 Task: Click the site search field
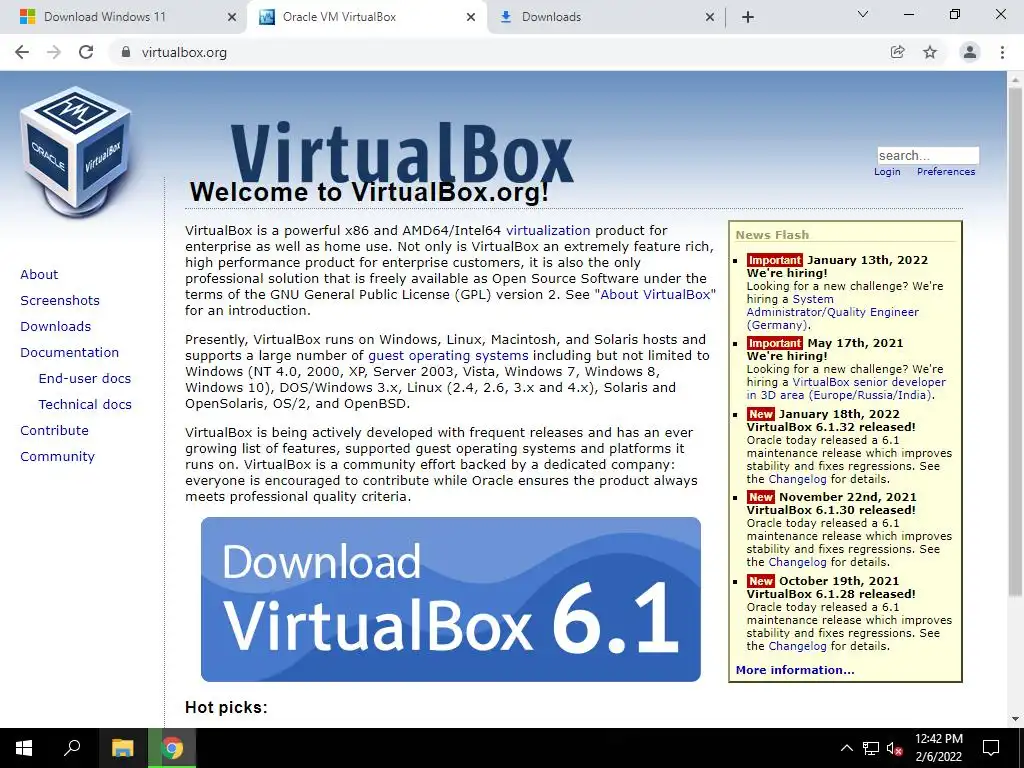928,155
